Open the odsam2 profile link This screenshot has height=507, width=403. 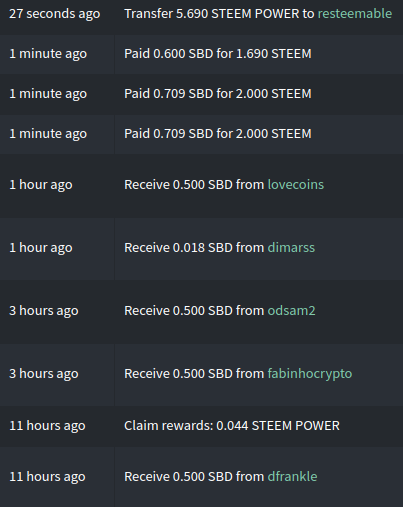point(291,310)
